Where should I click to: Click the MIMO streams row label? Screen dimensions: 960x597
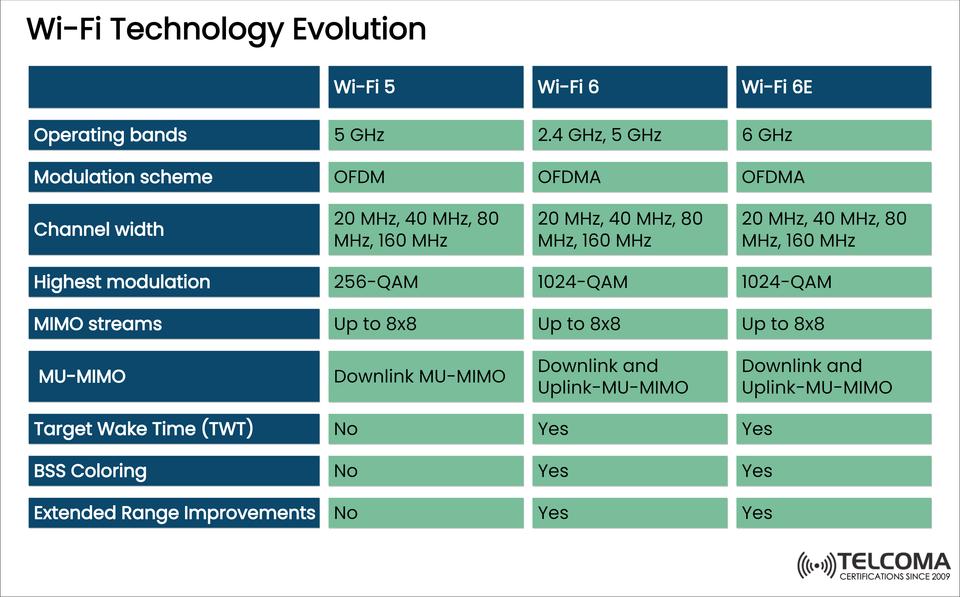coord(174,324)
